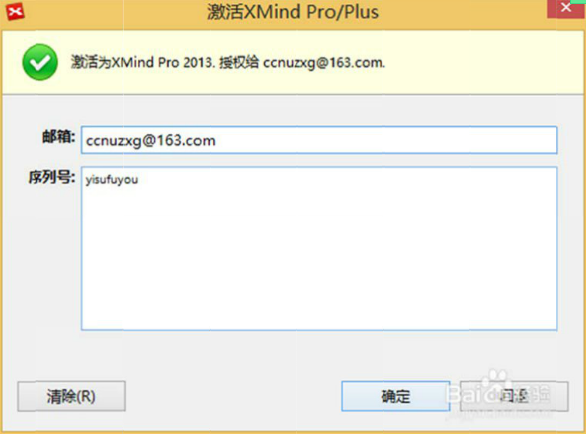Click inside the 序列号 serial number box
The image size is (586, 434).
pyautogui.click(x=319, y=249)
